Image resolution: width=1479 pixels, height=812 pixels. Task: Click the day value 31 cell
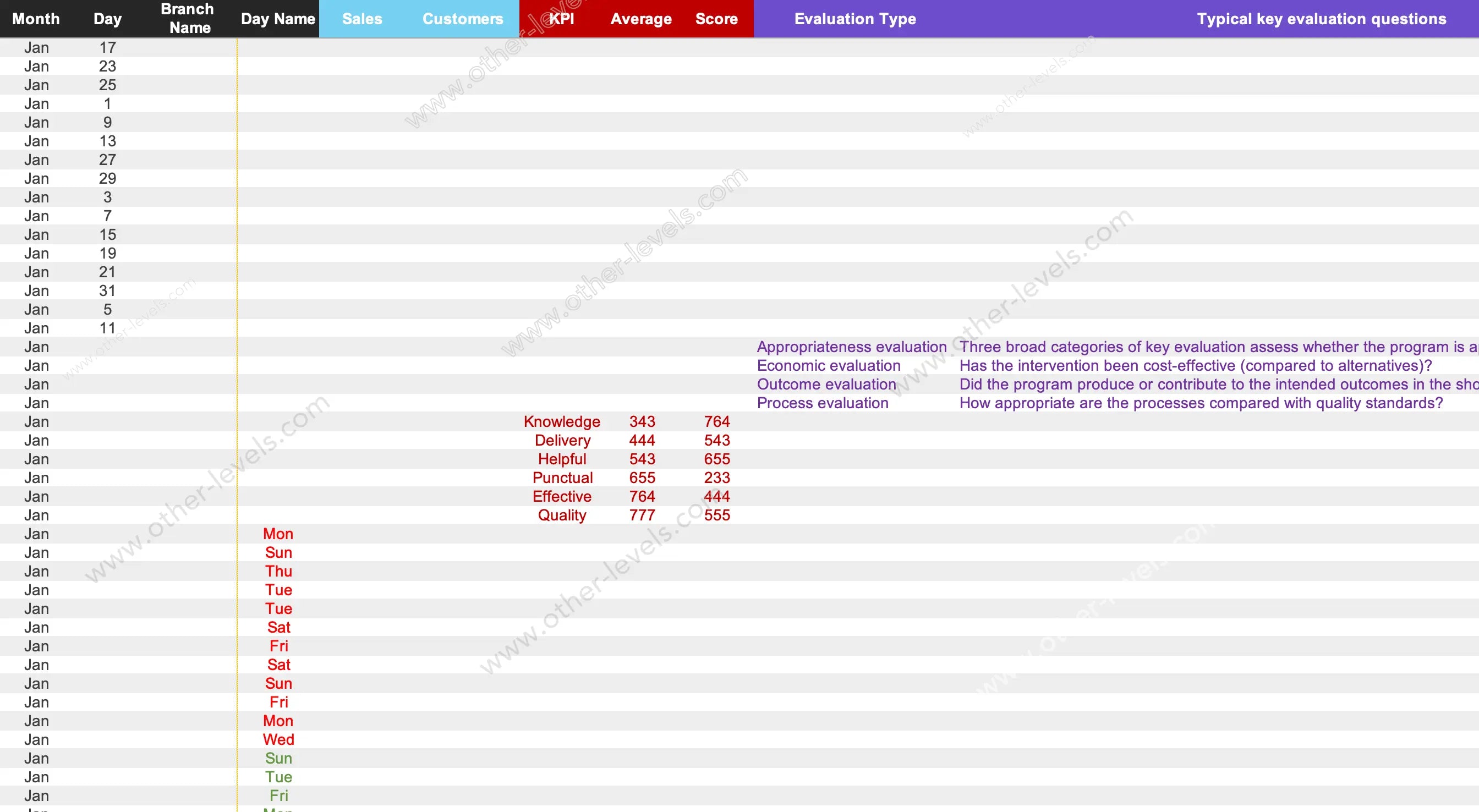coord(107,290)
